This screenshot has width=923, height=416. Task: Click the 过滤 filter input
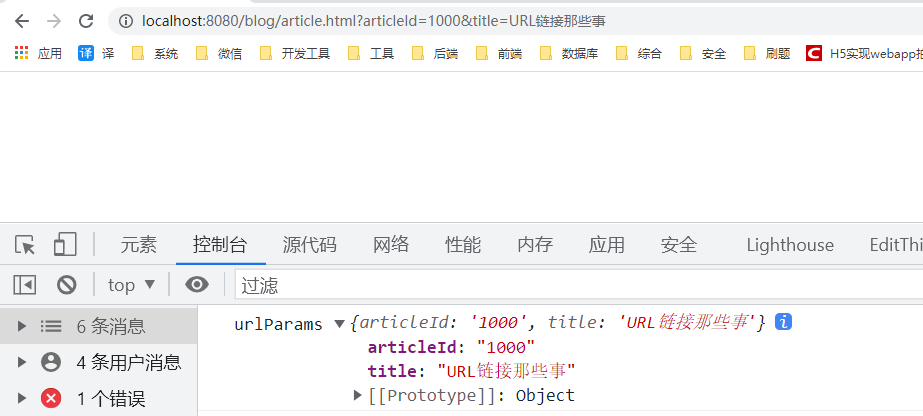click(579, 285)
